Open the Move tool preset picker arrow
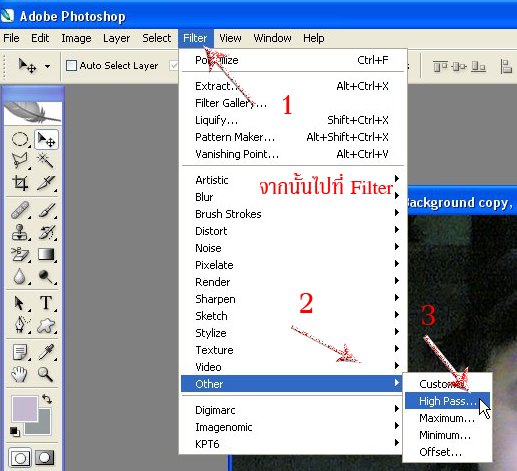 (x=48, y=66)
